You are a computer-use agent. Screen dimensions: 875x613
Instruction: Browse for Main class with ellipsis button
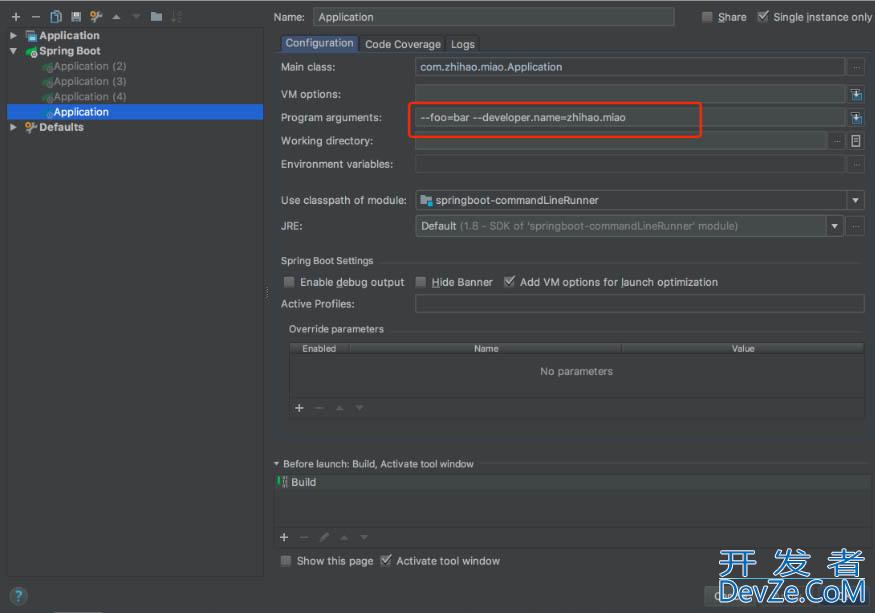[x=855, y=67]
